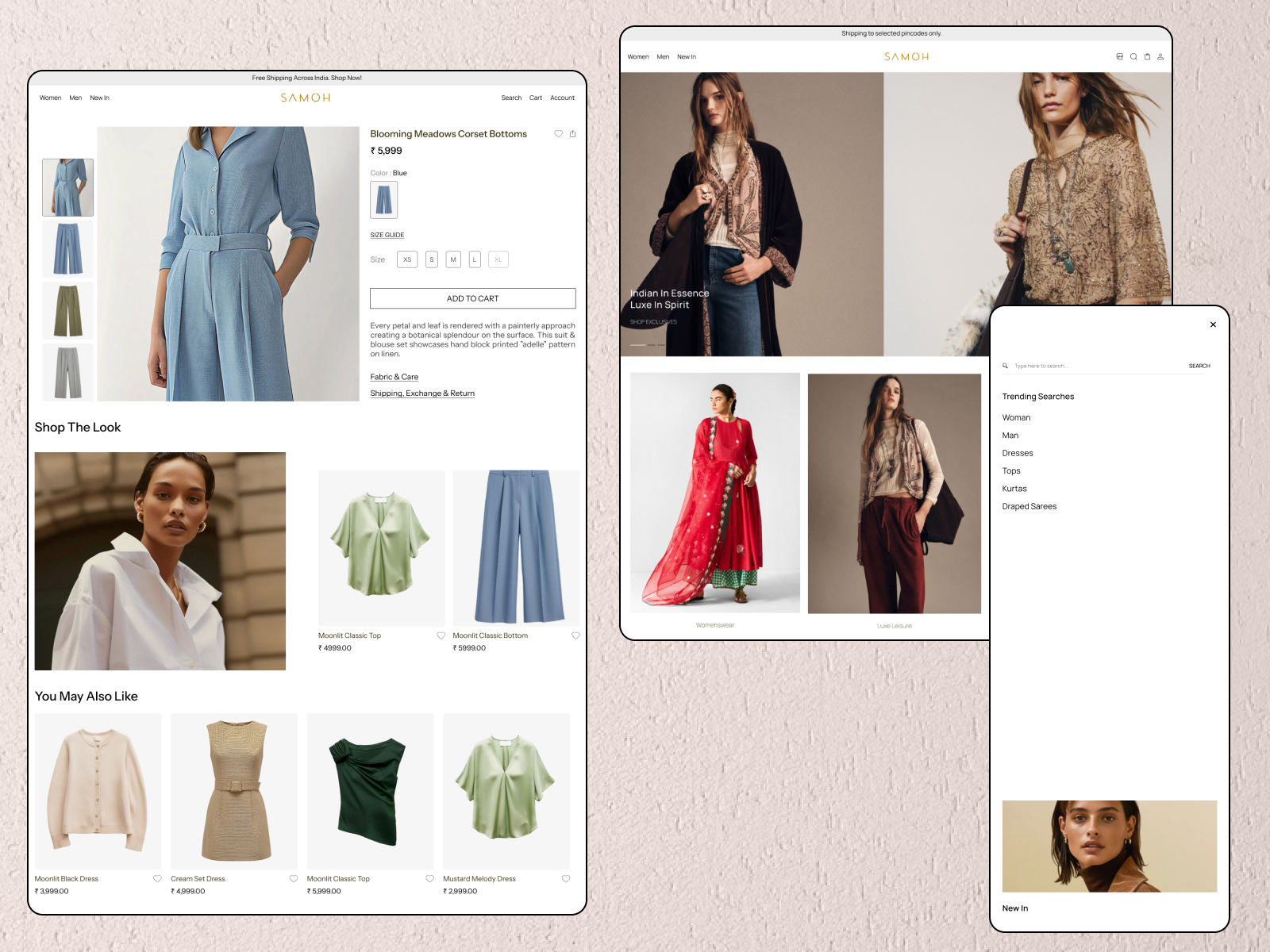Click the ADD TO CART button
Image resolution: width=1270 pixels, height=952 pixels.
coord(472,298)
